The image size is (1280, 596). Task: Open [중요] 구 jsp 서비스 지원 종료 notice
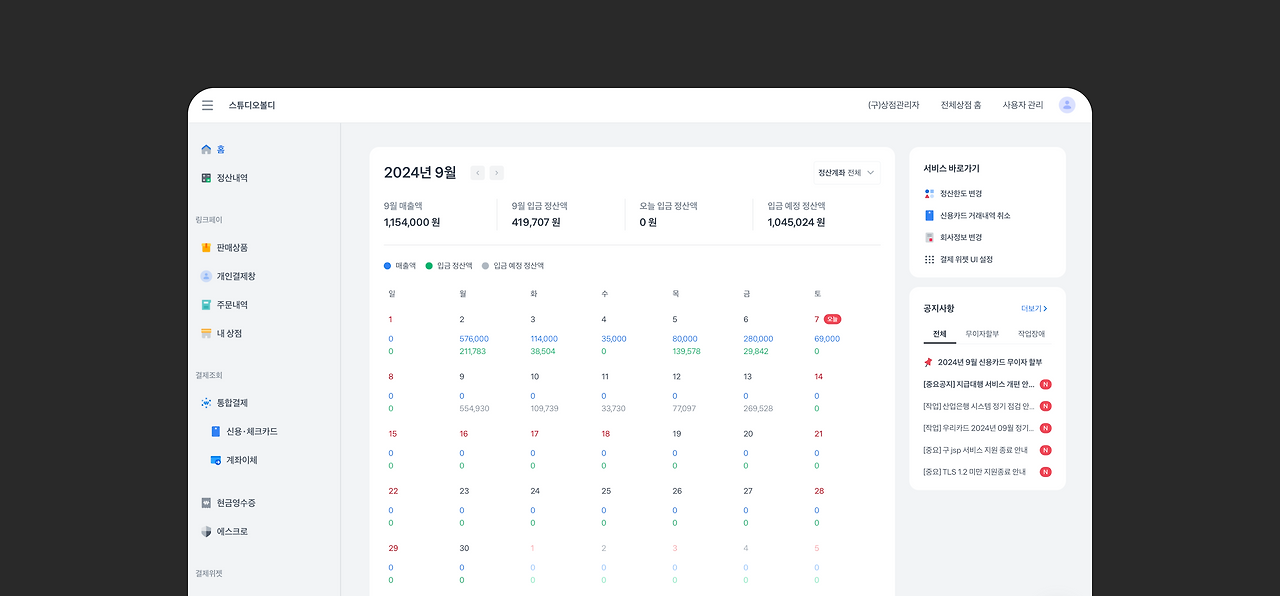[975, 450]
